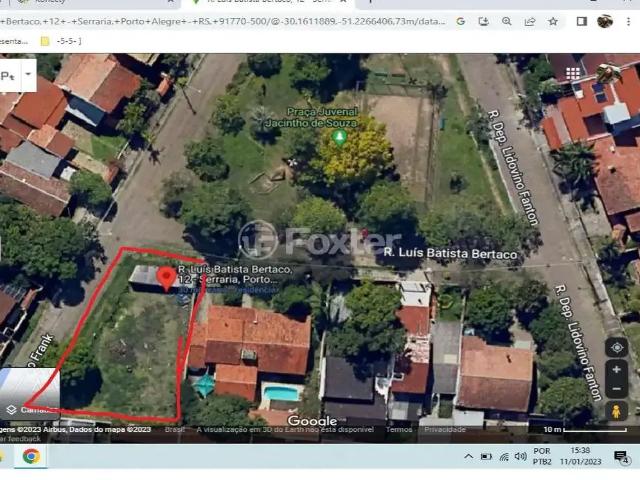
Task: Click the 10 m map scale
Action: click(585, 429)
